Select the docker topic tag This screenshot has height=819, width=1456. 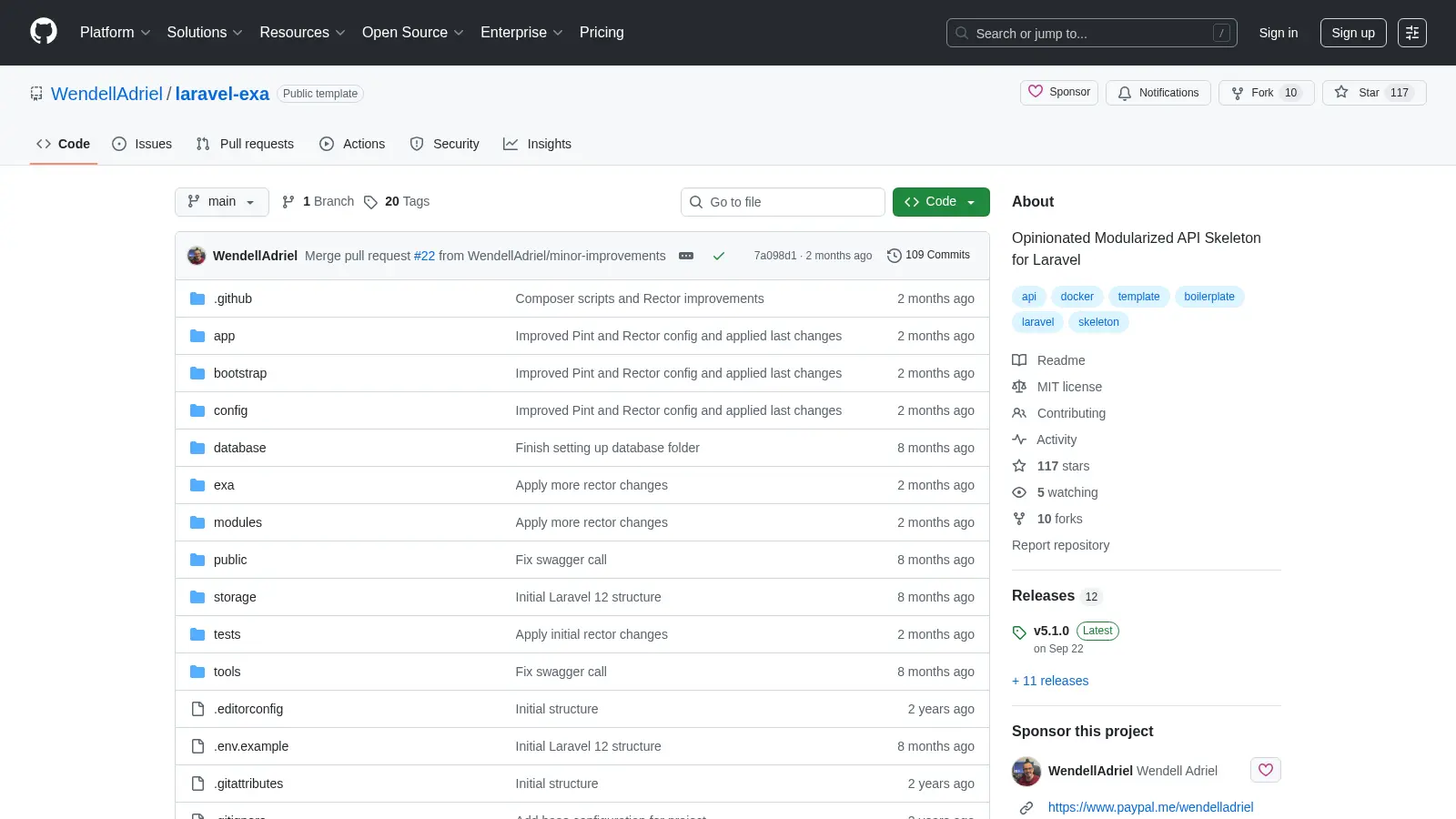1077,297
